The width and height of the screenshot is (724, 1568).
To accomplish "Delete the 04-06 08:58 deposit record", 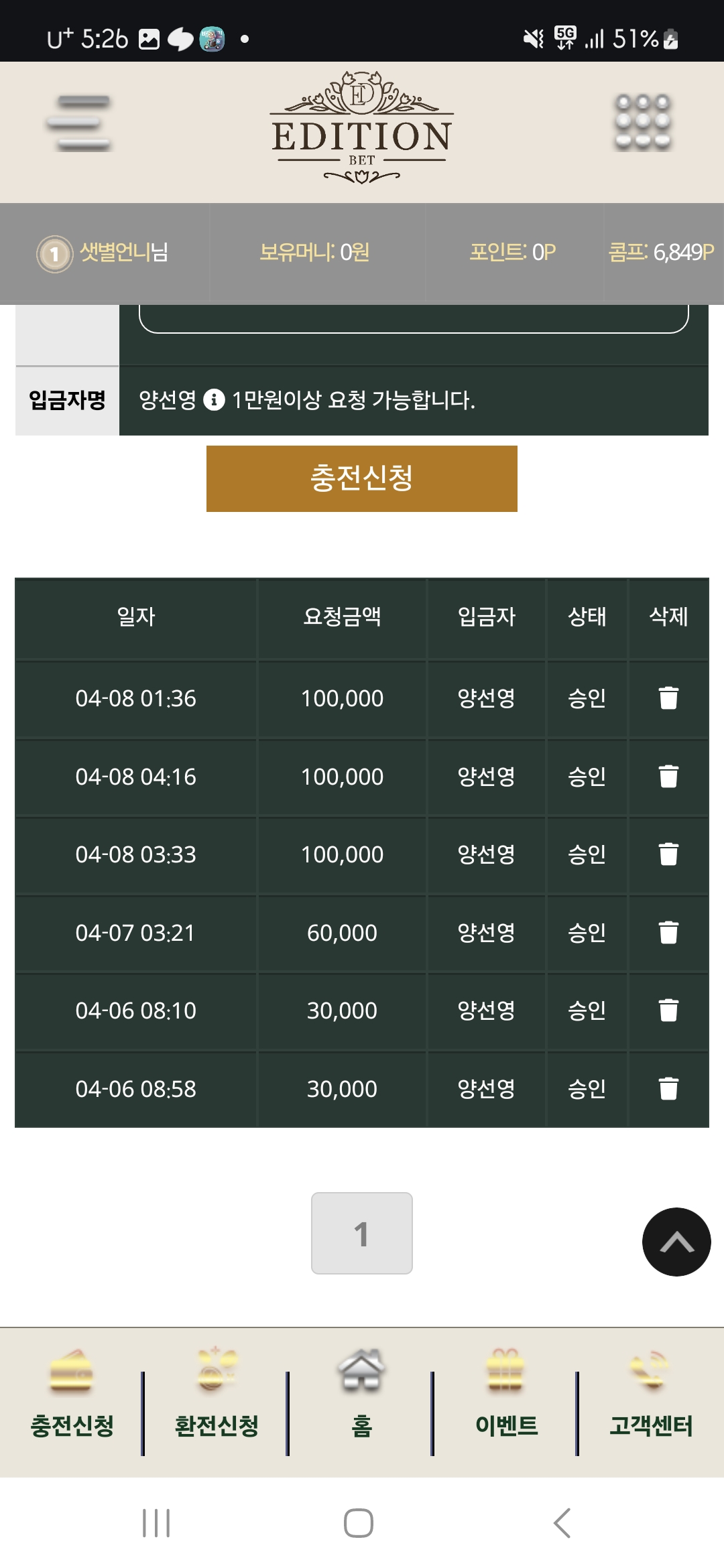I will click(668, 1089).
